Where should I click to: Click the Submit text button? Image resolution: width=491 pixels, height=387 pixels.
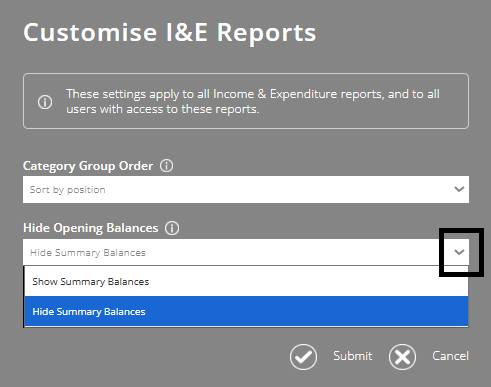pos(353,356)
